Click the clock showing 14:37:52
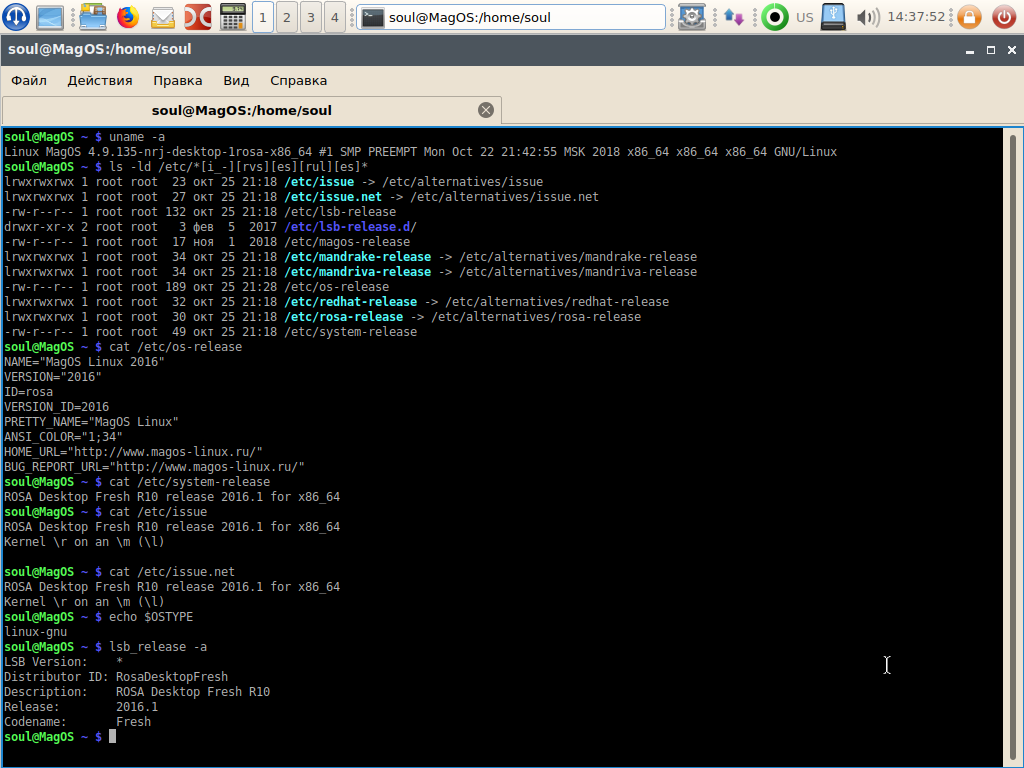Screen dimensions: 1024x768 click(916, 17)
